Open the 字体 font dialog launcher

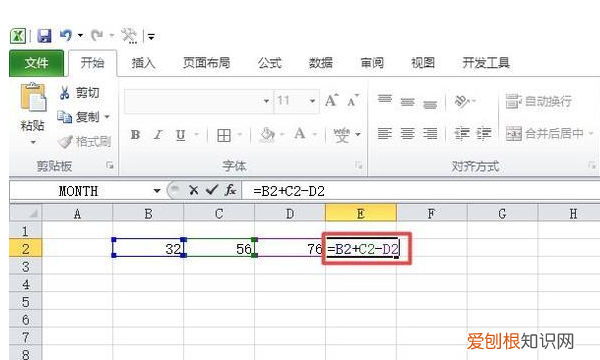point(359,165)
